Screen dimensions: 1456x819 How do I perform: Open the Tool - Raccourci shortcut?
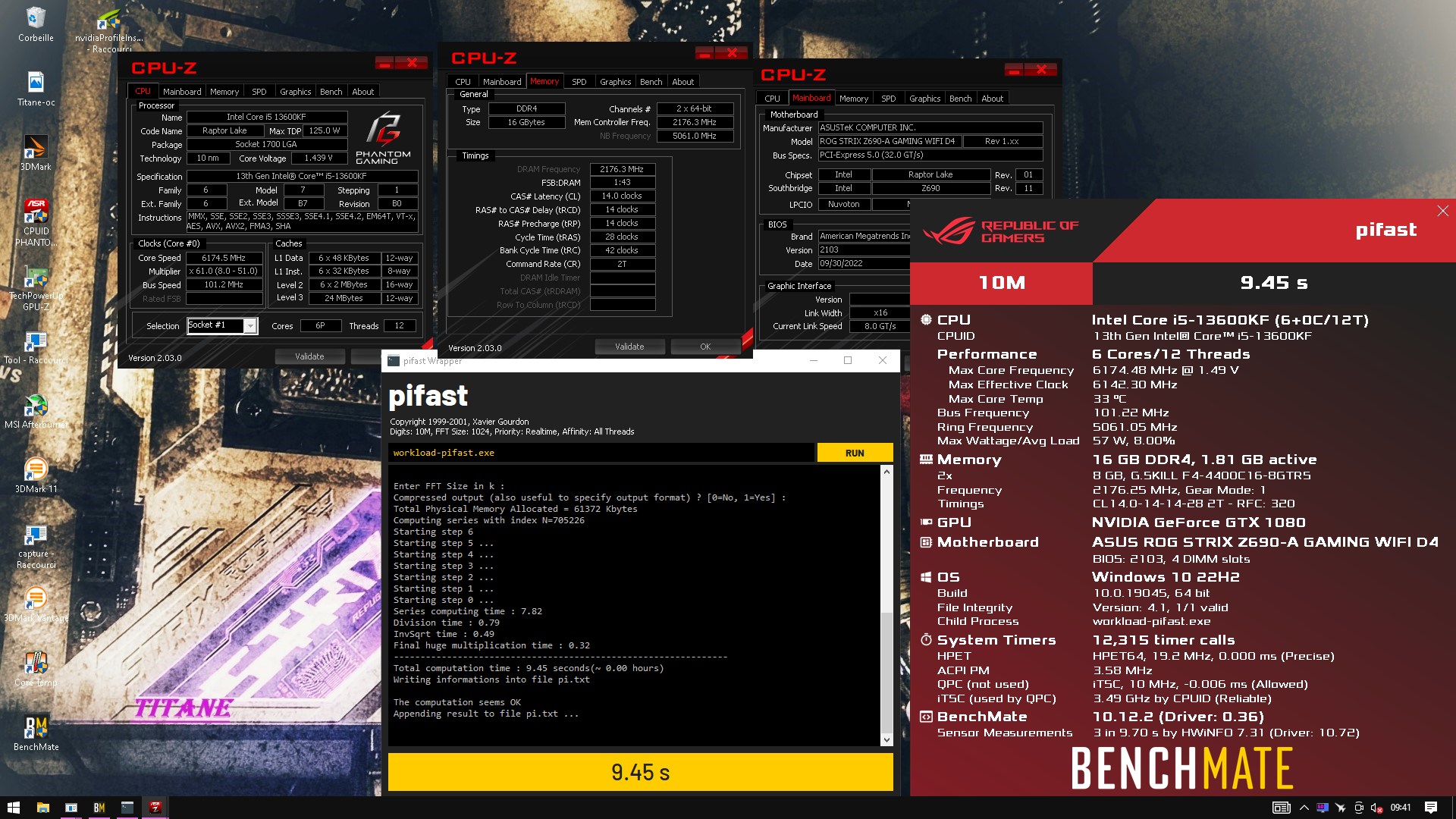36,348
